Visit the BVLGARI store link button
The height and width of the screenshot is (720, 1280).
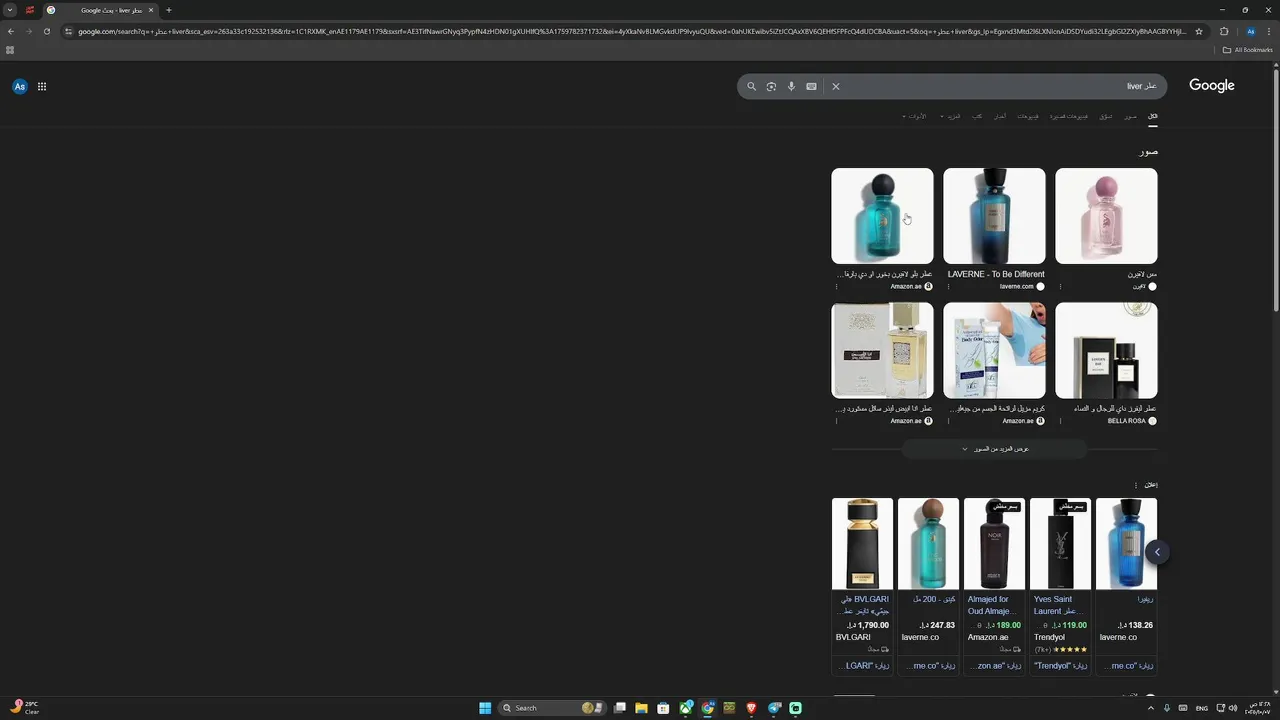tap(862, 665)
